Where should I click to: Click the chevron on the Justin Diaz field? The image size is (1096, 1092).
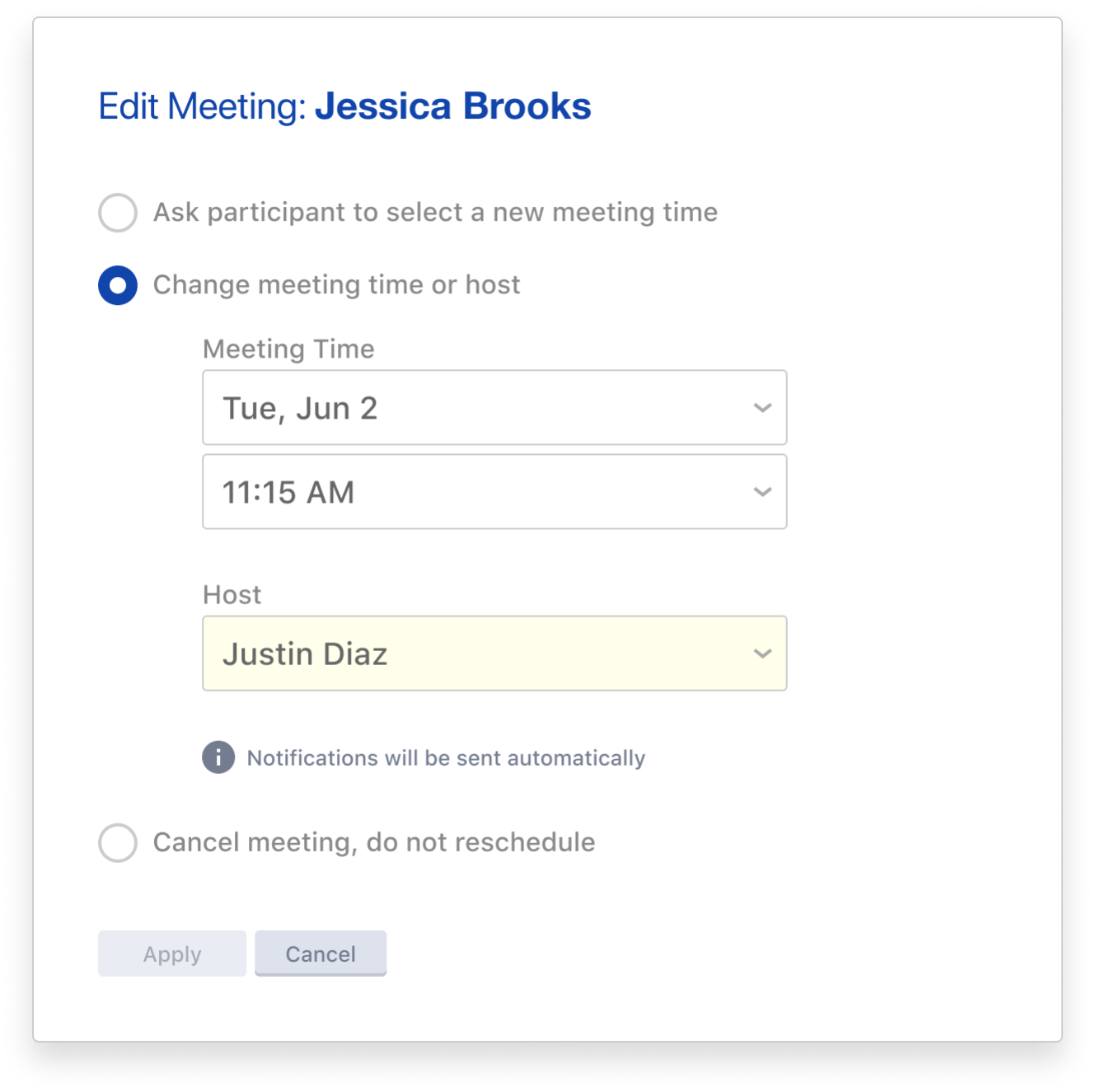pyautogui.click(x=762, y=654)
